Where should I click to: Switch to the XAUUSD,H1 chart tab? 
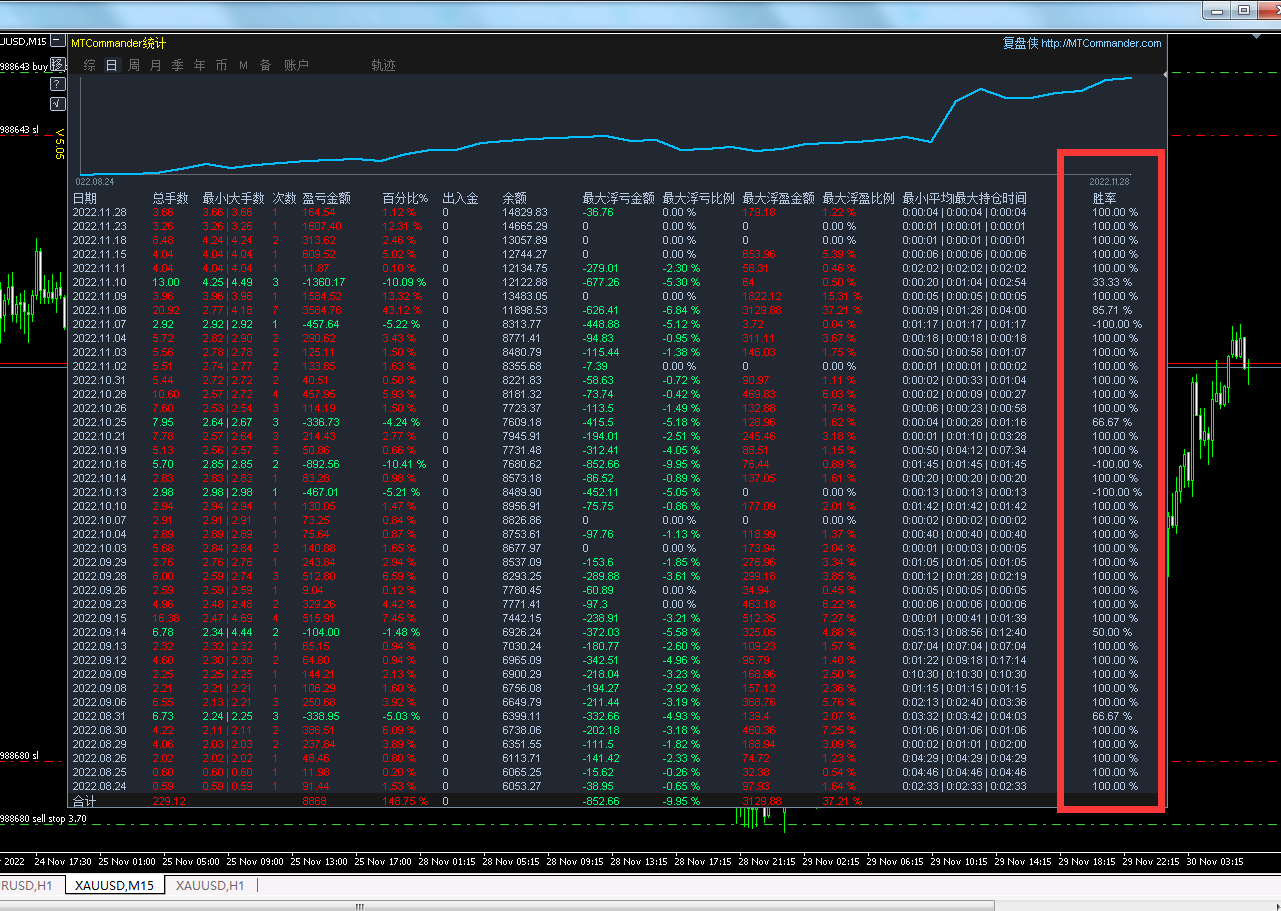click(210, 885)
